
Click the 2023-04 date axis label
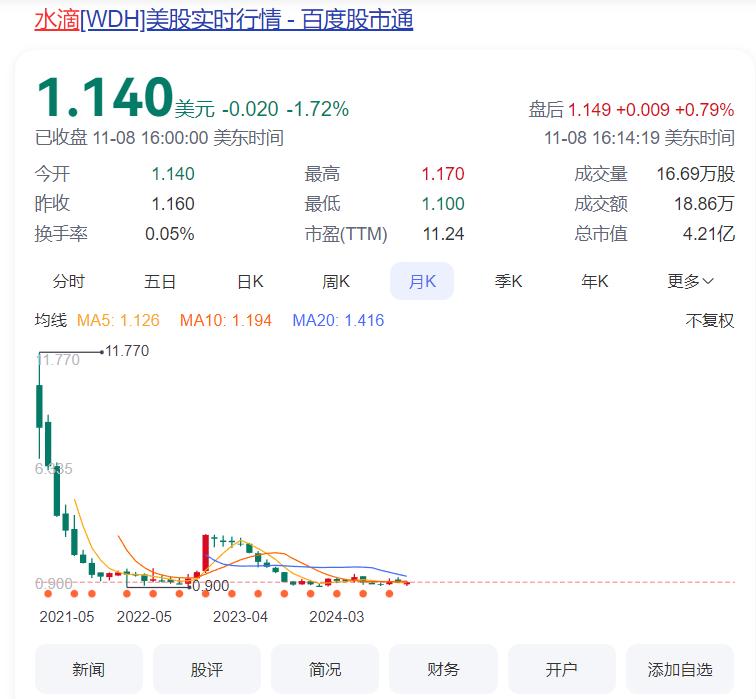[240, 617]
